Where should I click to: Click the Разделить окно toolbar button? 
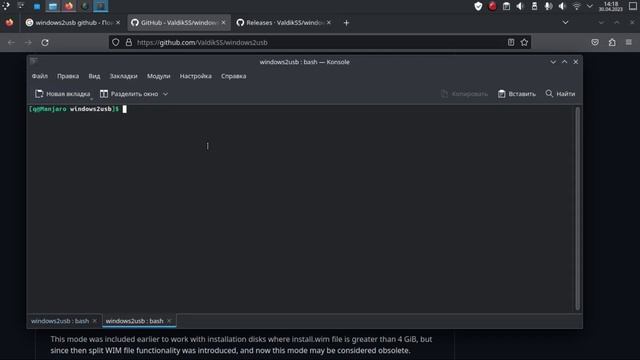[129, 94]
